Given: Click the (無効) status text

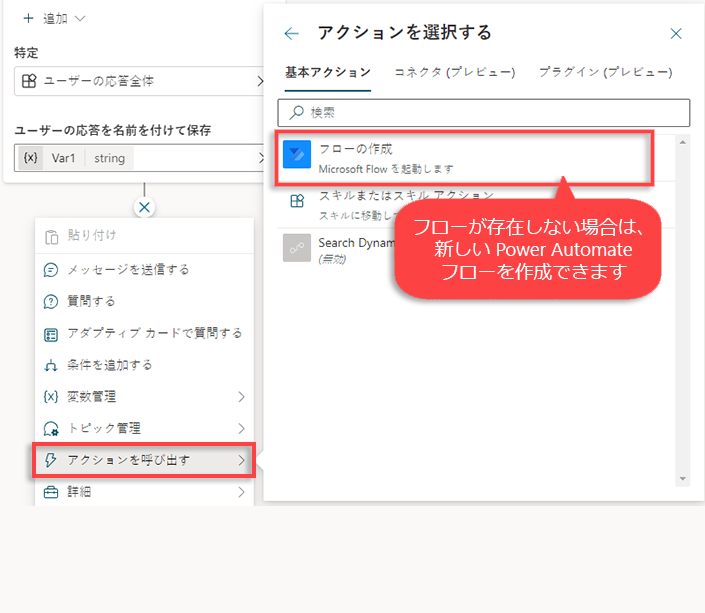Looking at the screenshot, I should [332, 260].
